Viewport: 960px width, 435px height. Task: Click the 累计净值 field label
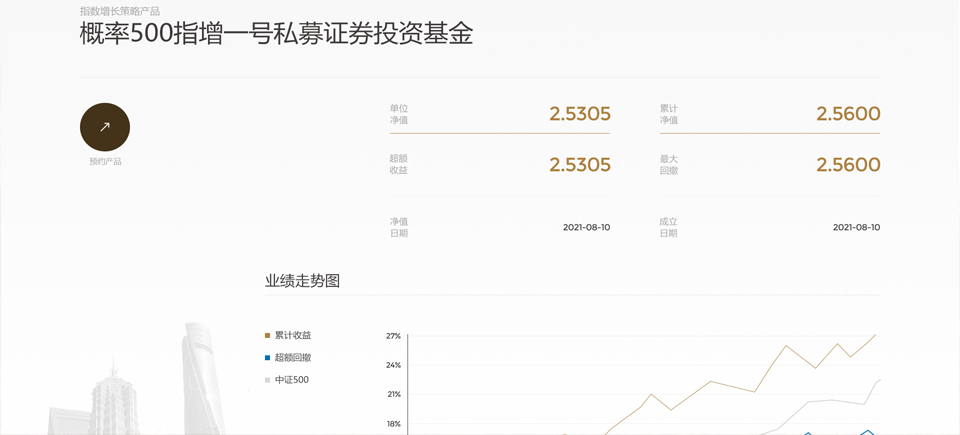669,114
